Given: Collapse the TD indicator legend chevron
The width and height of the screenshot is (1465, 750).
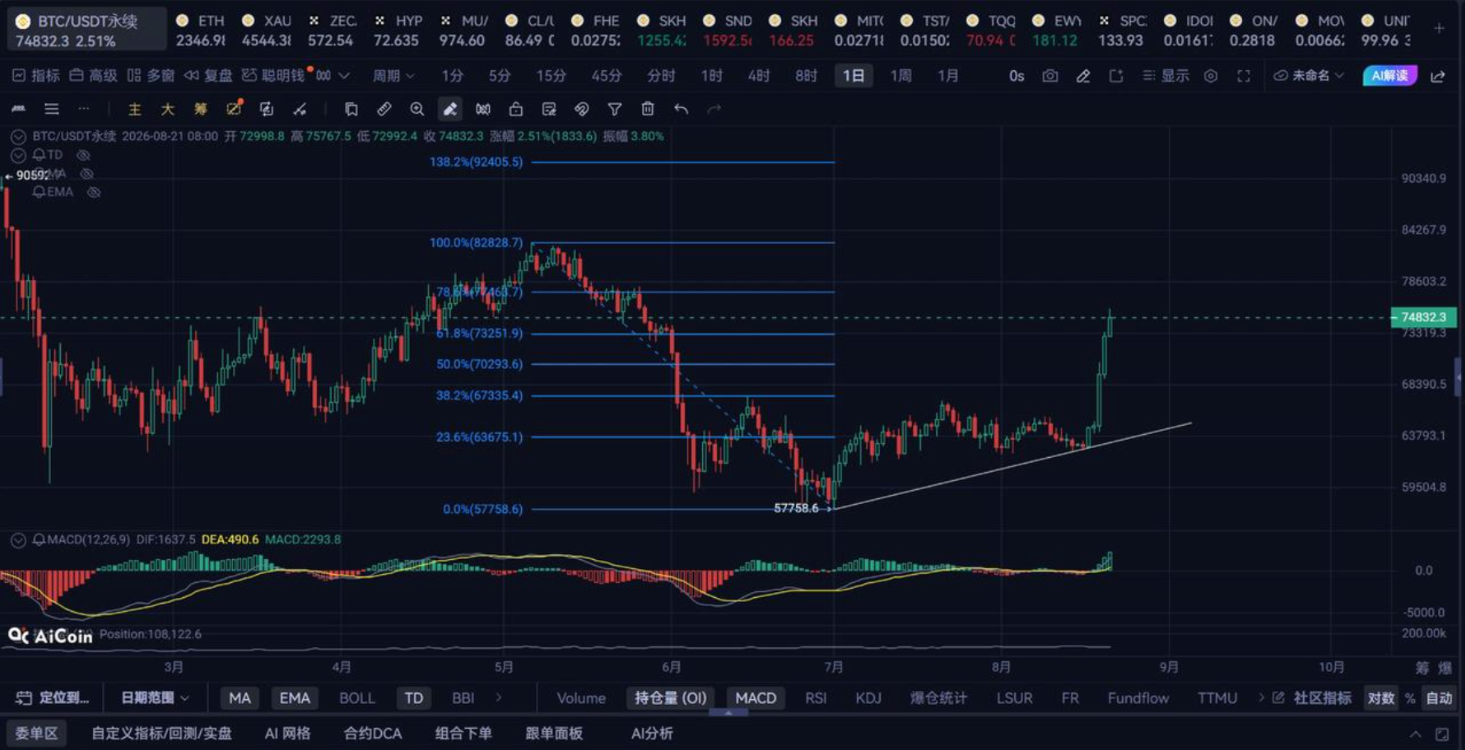Looking at the screenshot, I should pos(18,155).
